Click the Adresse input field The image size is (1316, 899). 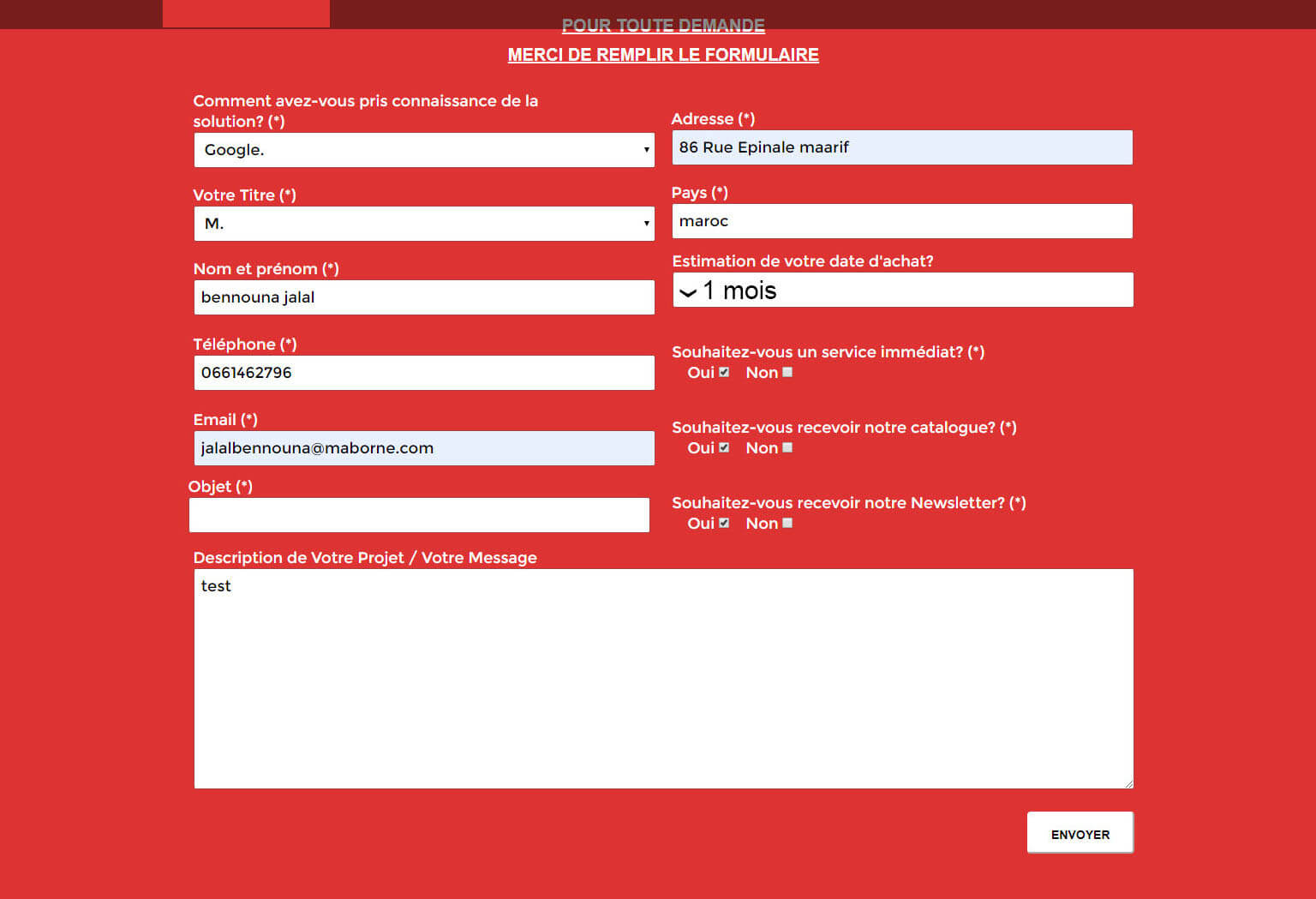(x=902, y=147)
